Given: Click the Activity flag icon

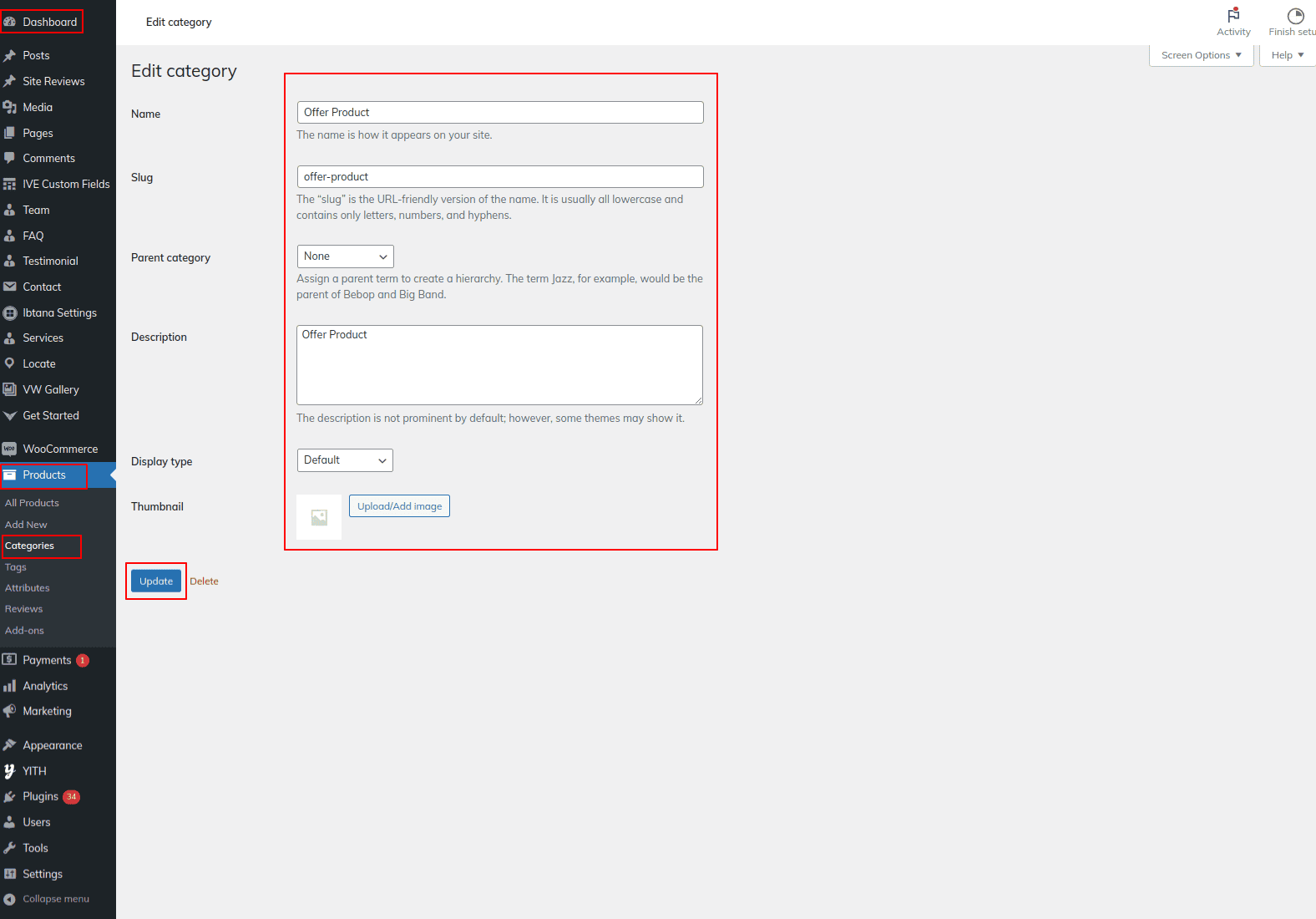Looking at the screenshot, I should tap(1233, 16).
